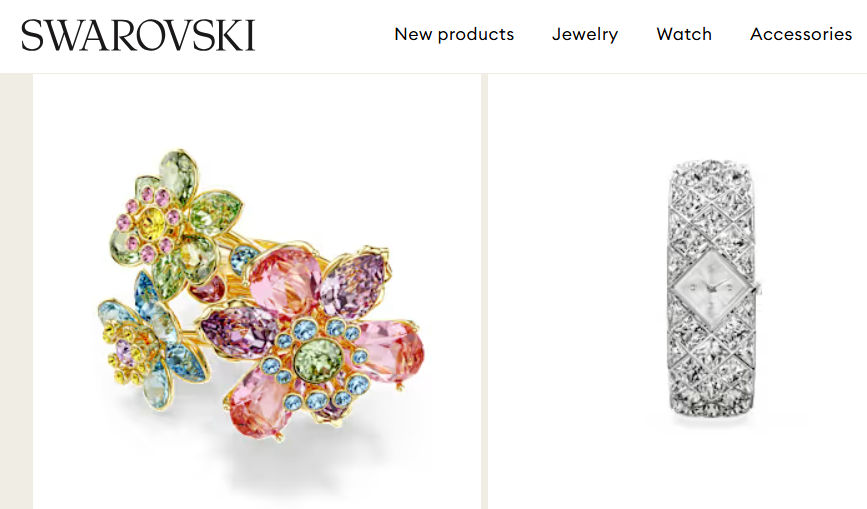Screen dimensions: 867x509
Task: Click the beige divider between product cards
Action: pos(484,291)
